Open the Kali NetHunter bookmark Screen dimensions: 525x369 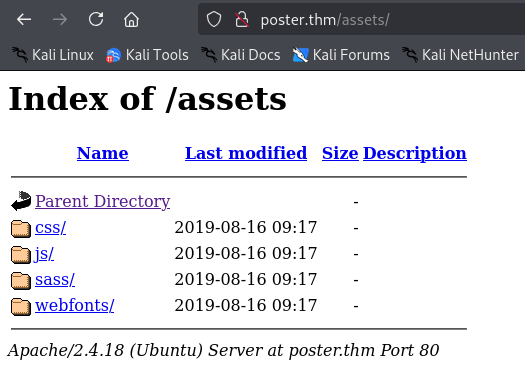[460, 55]
